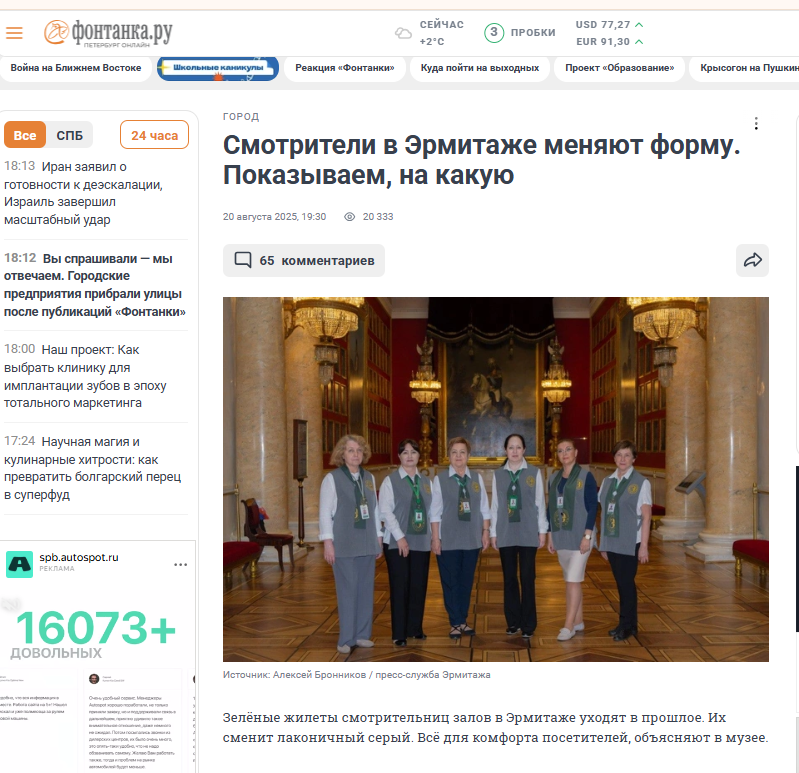Select the Все news filter
The width and height of the screenshot is (799, 773).
tap(25, 136)
